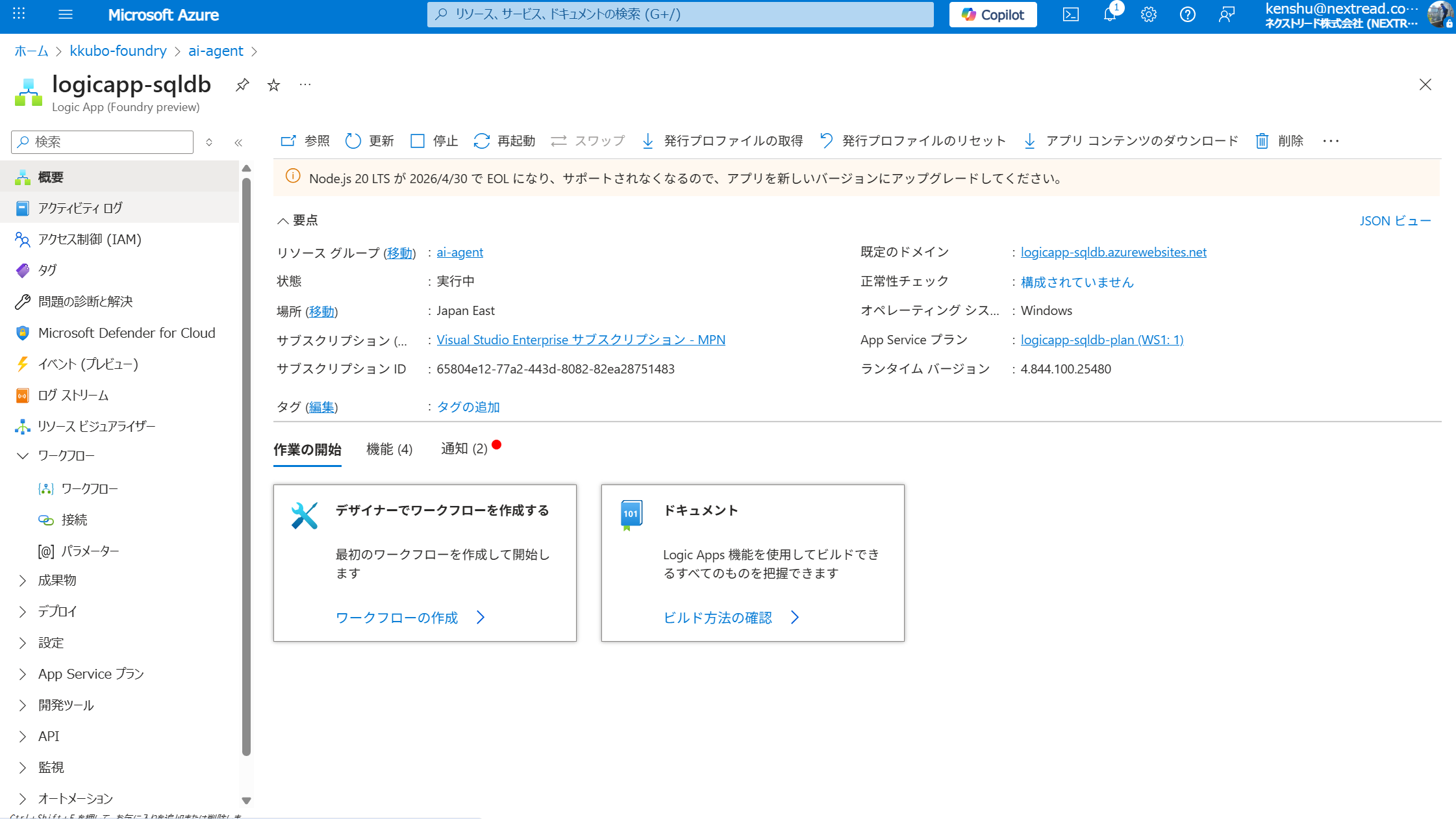Viewport: 1456px width, 819px height.
Task: Collapse the 要点 essentials section
Action: click(283, 221)
